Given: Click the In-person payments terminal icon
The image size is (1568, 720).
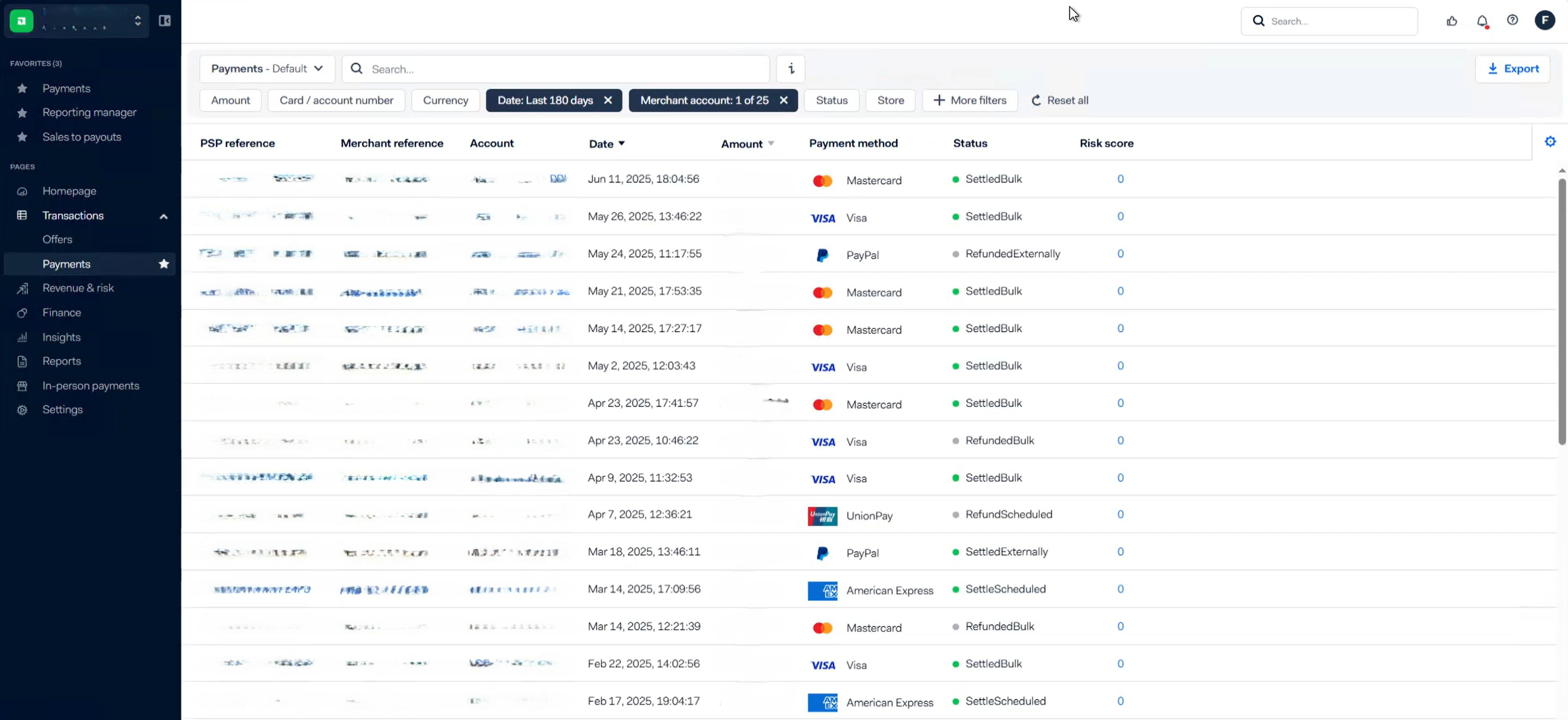Looking at the screenshot, I should point(22,386).
